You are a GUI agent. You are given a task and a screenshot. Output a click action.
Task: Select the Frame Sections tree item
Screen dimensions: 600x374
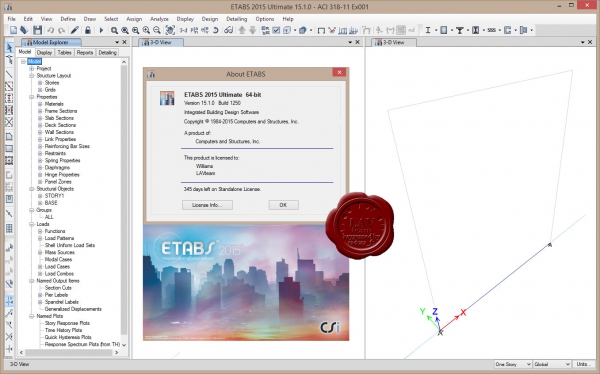tap(61, 111)
